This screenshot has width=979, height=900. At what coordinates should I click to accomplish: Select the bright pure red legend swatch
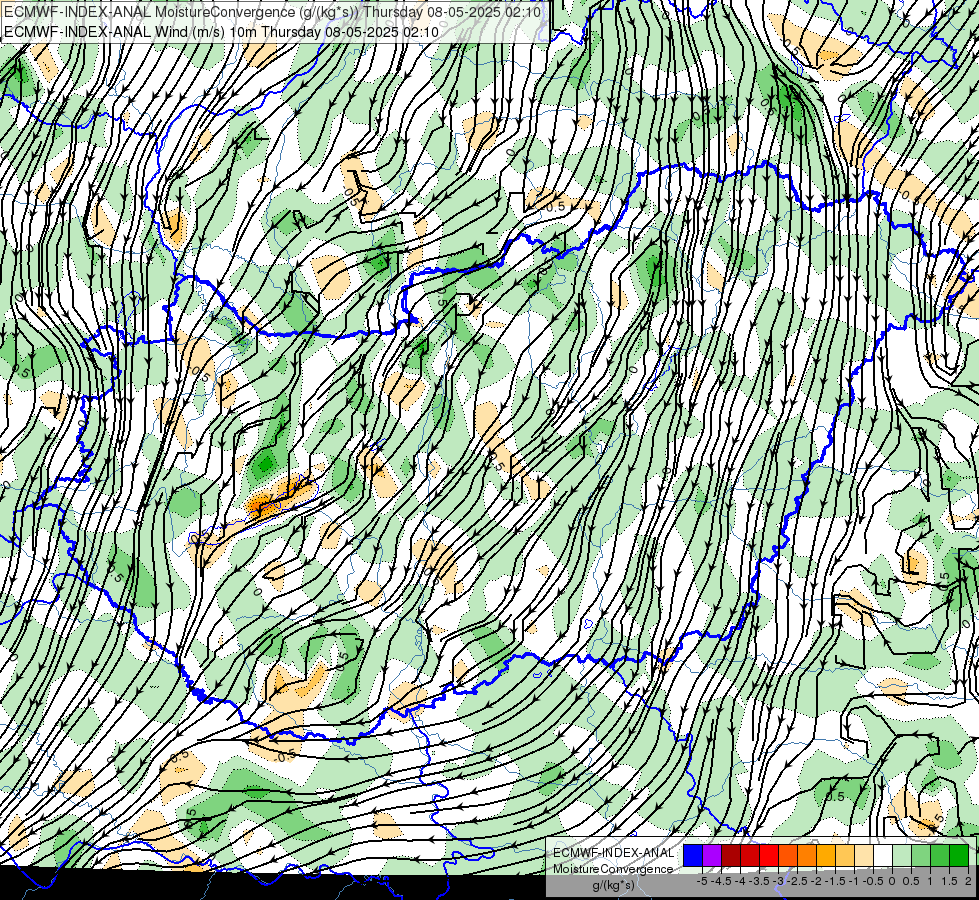coord(769,856)
